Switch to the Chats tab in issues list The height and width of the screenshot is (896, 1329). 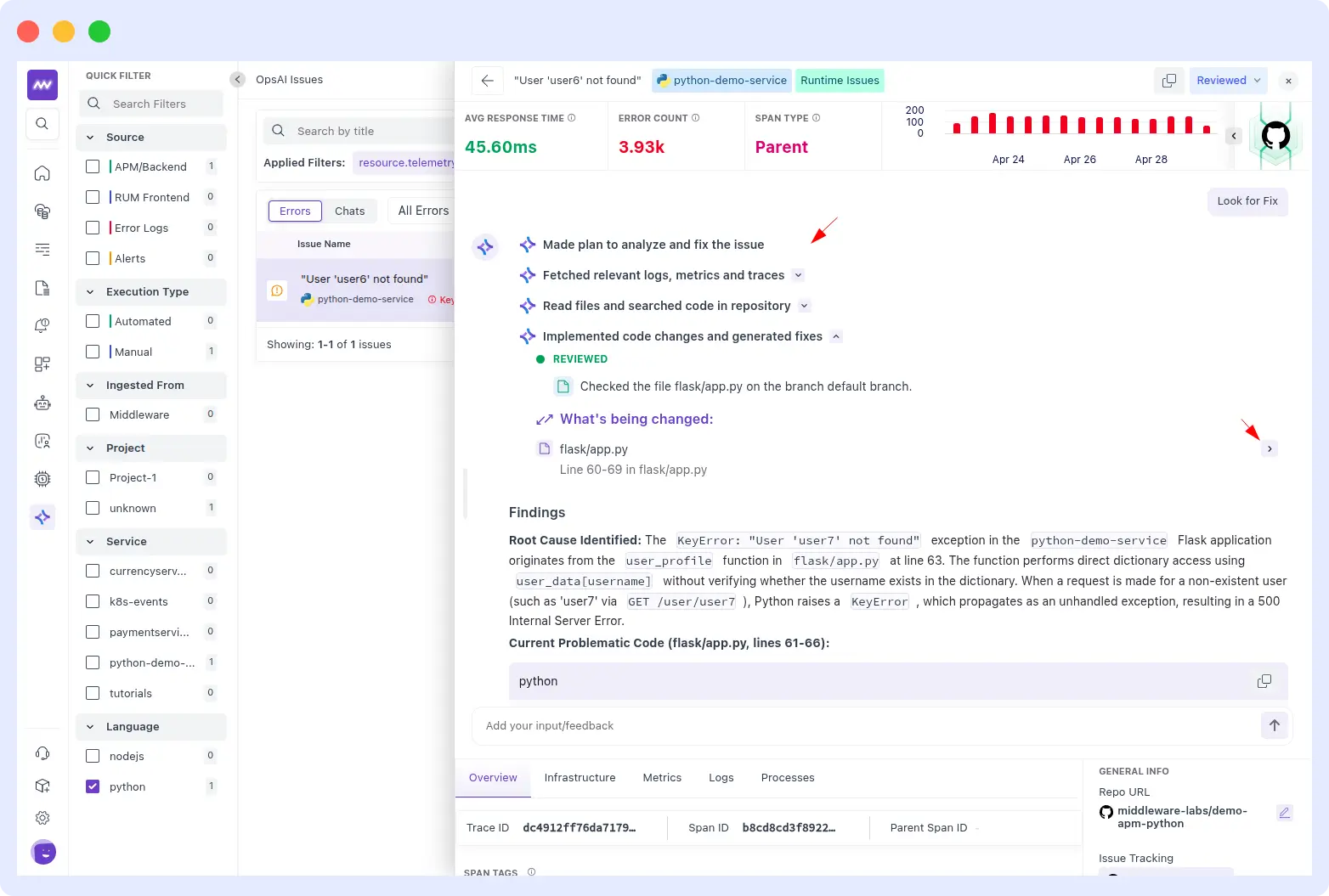(x=349, y=211)
